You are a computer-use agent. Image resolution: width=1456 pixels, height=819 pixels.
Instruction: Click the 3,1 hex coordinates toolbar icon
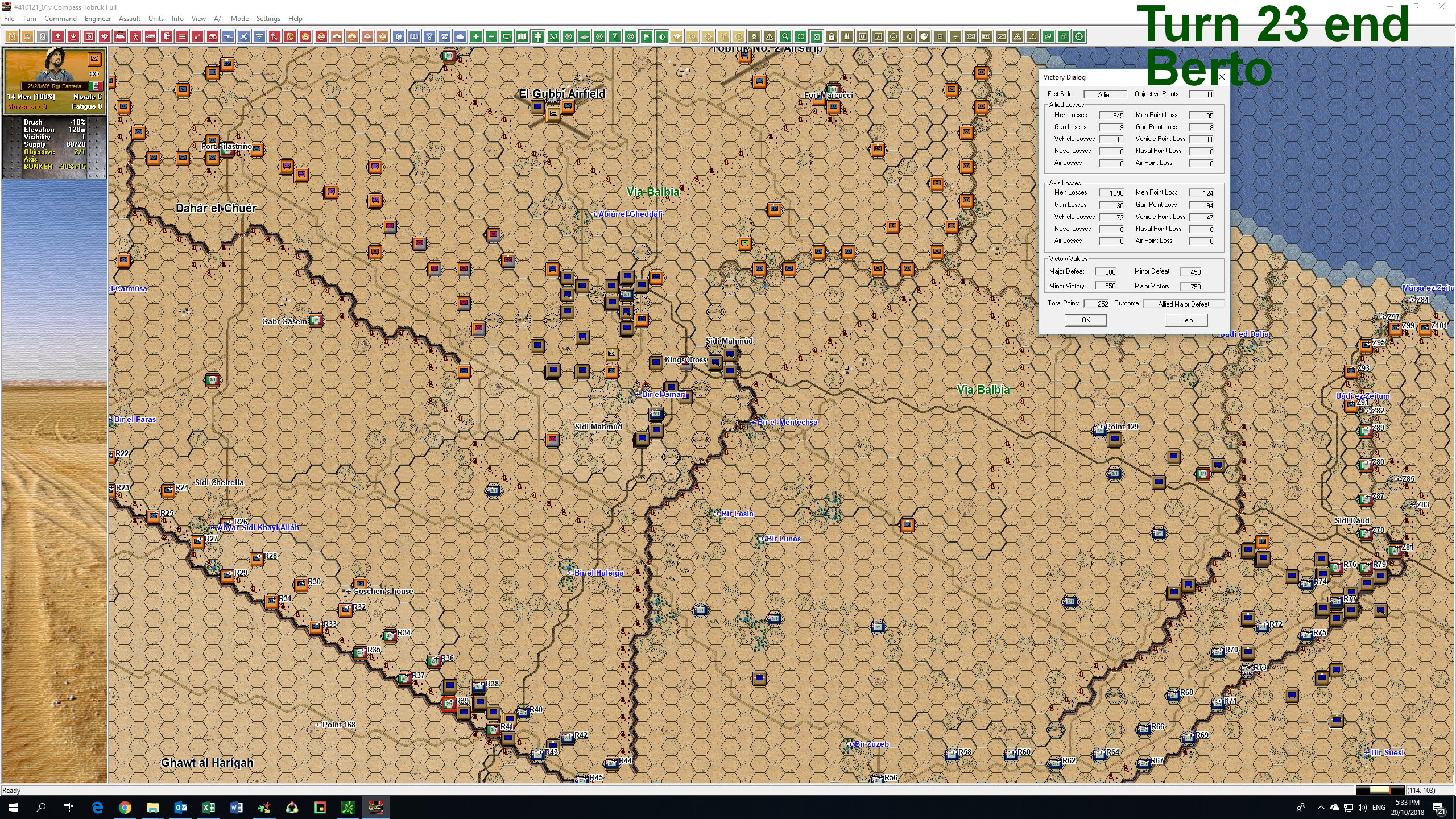tap(555, 36)
